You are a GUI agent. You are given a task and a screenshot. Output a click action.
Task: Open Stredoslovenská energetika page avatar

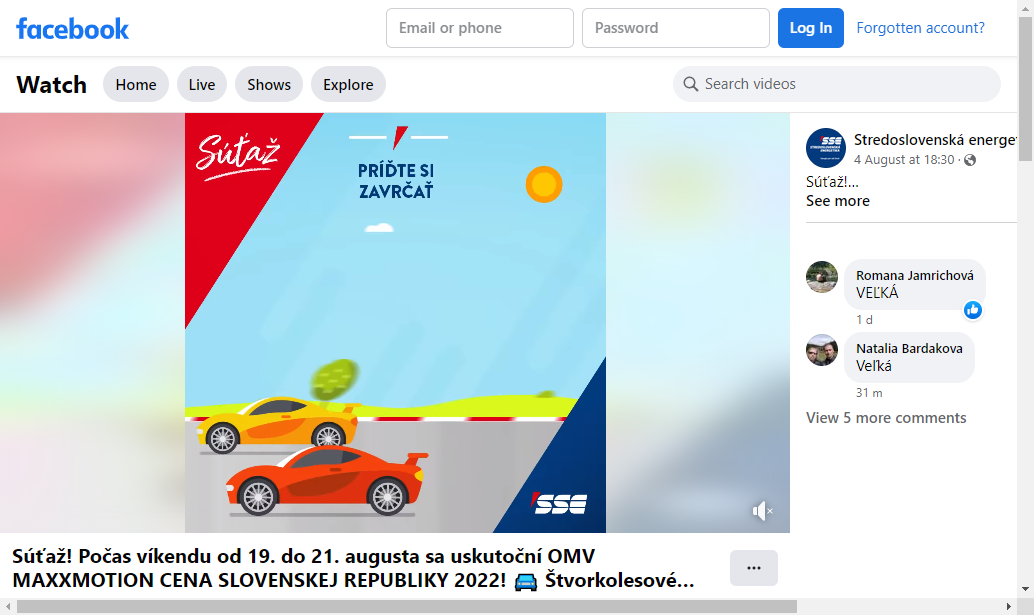pos(826,148)
